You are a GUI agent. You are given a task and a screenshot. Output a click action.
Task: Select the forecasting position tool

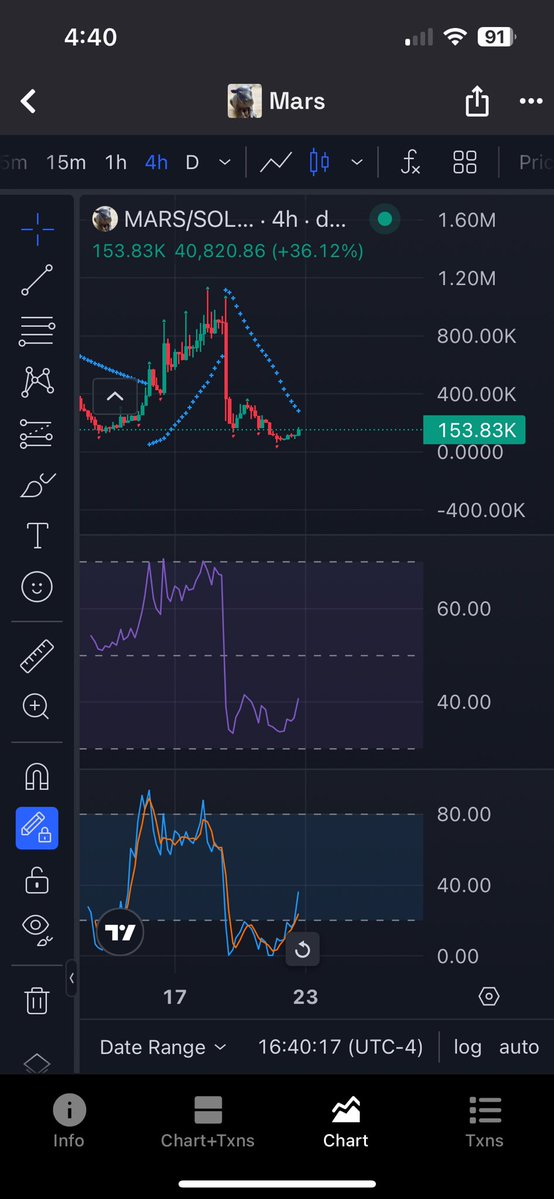37,434
